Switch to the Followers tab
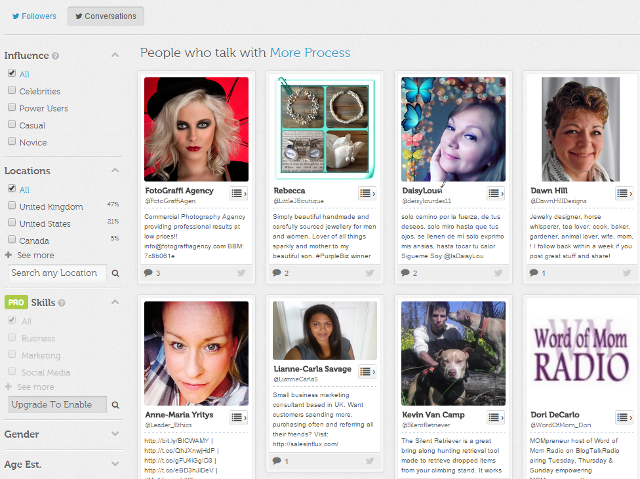Screen dimensions: 640x479 34,16
